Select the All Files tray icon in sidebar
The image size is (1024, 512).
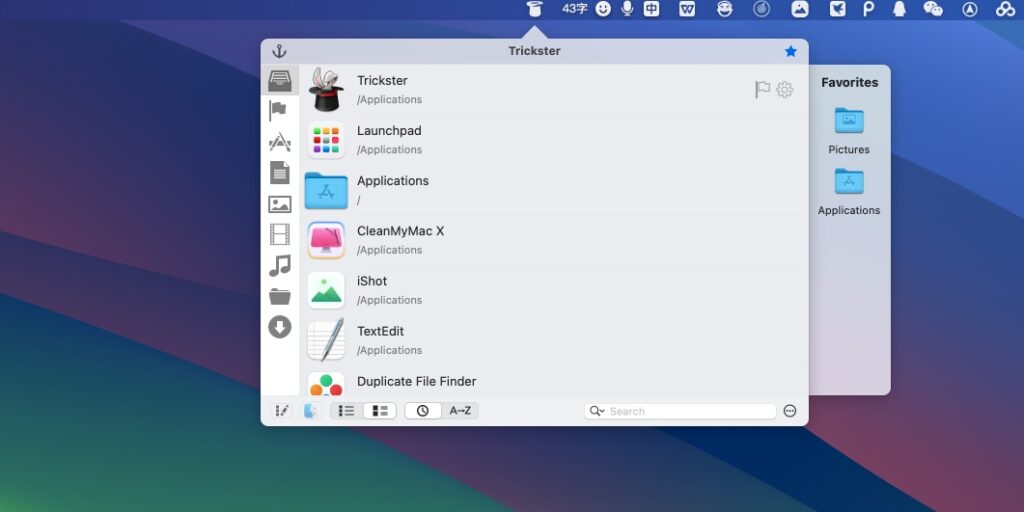coord(280,80)
